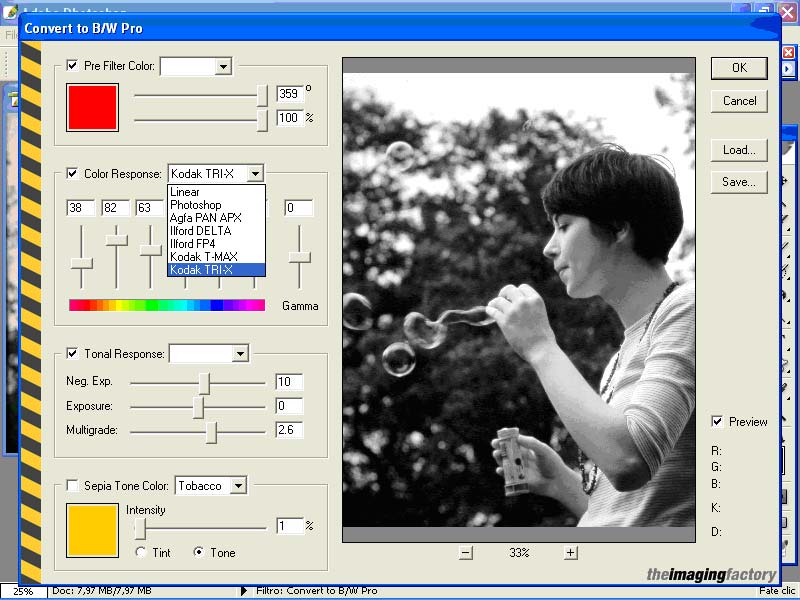Enable the Pre Filter Color checkbox
The height and width of the screenshot is (600, 800).
72,65
